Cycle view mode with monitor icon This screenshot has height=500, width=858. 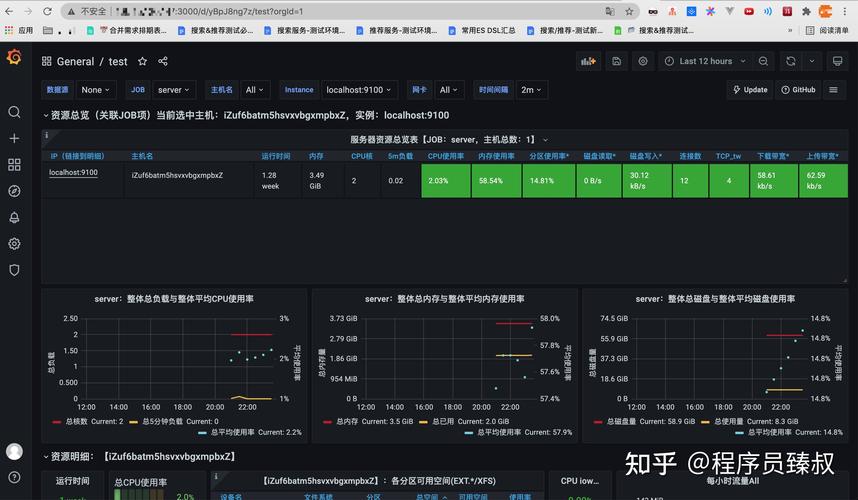coord(837,61)
